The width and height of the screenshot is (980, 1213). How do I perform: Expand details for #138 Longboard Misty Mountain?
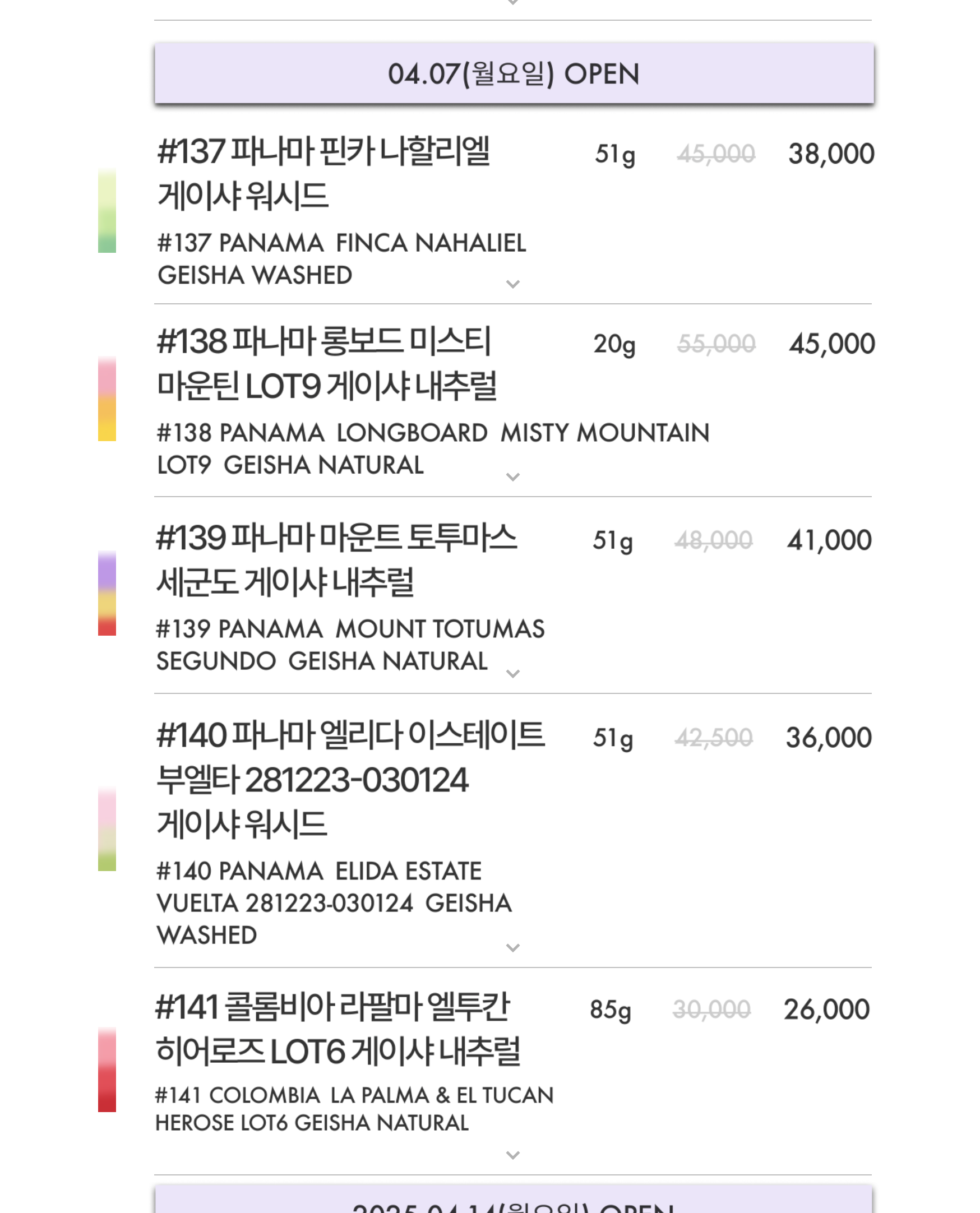pyautogui.click(x=512, y=477)
